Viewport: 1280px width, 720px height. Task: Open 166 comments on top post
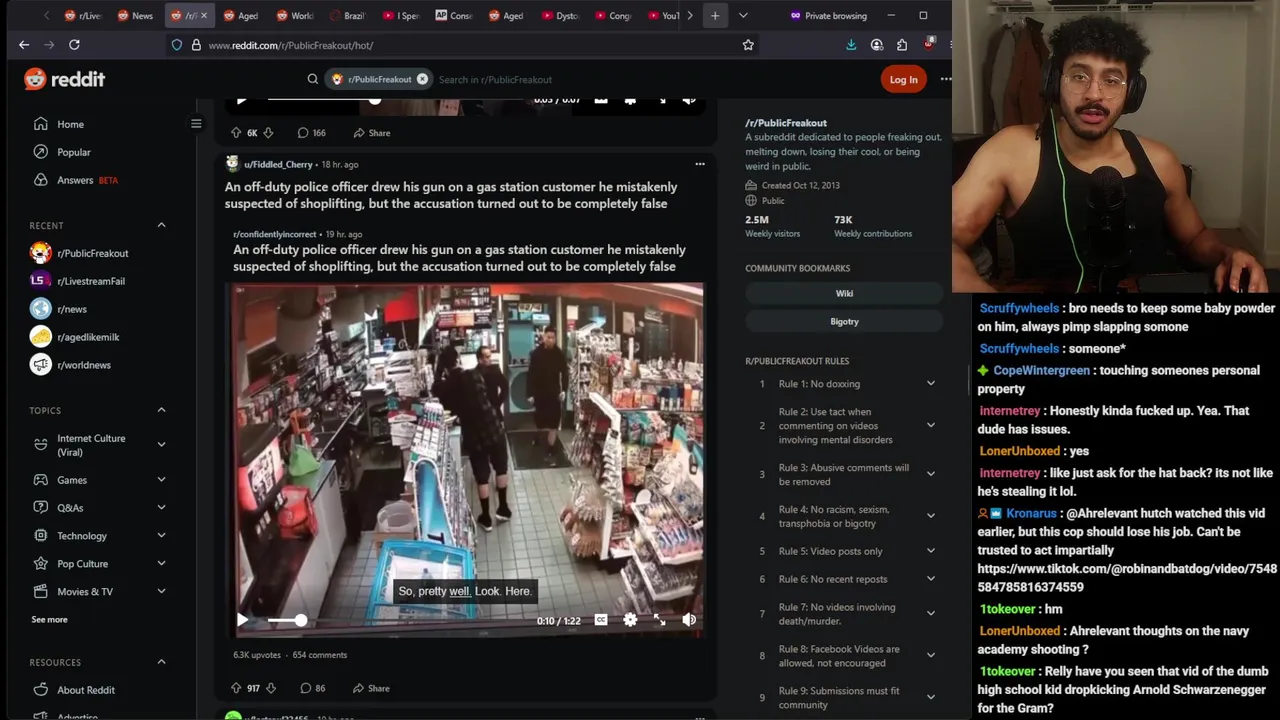tap(311, 132)
